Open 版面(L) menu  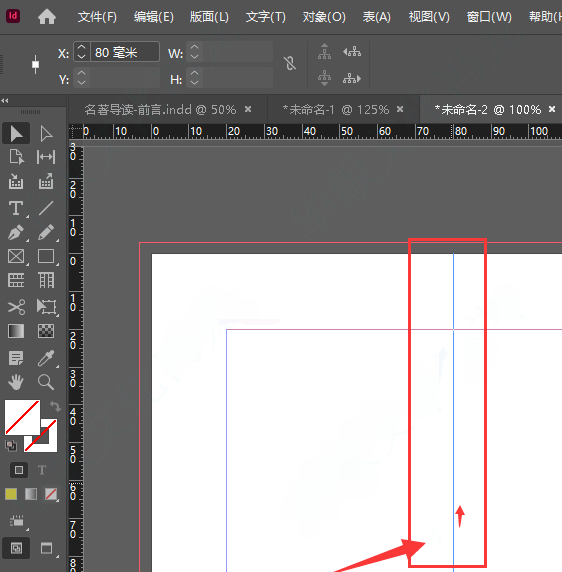click(x=209, y=17)
